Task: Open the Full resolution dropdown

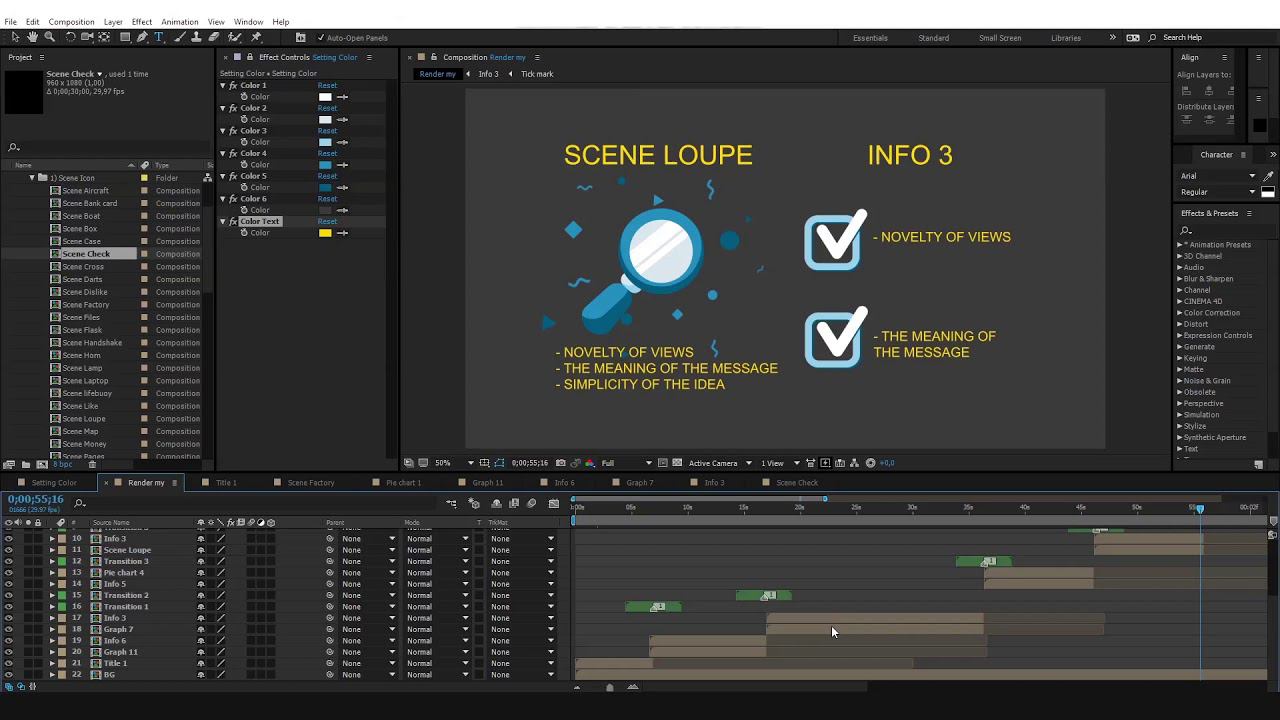Action: [626, 463]
